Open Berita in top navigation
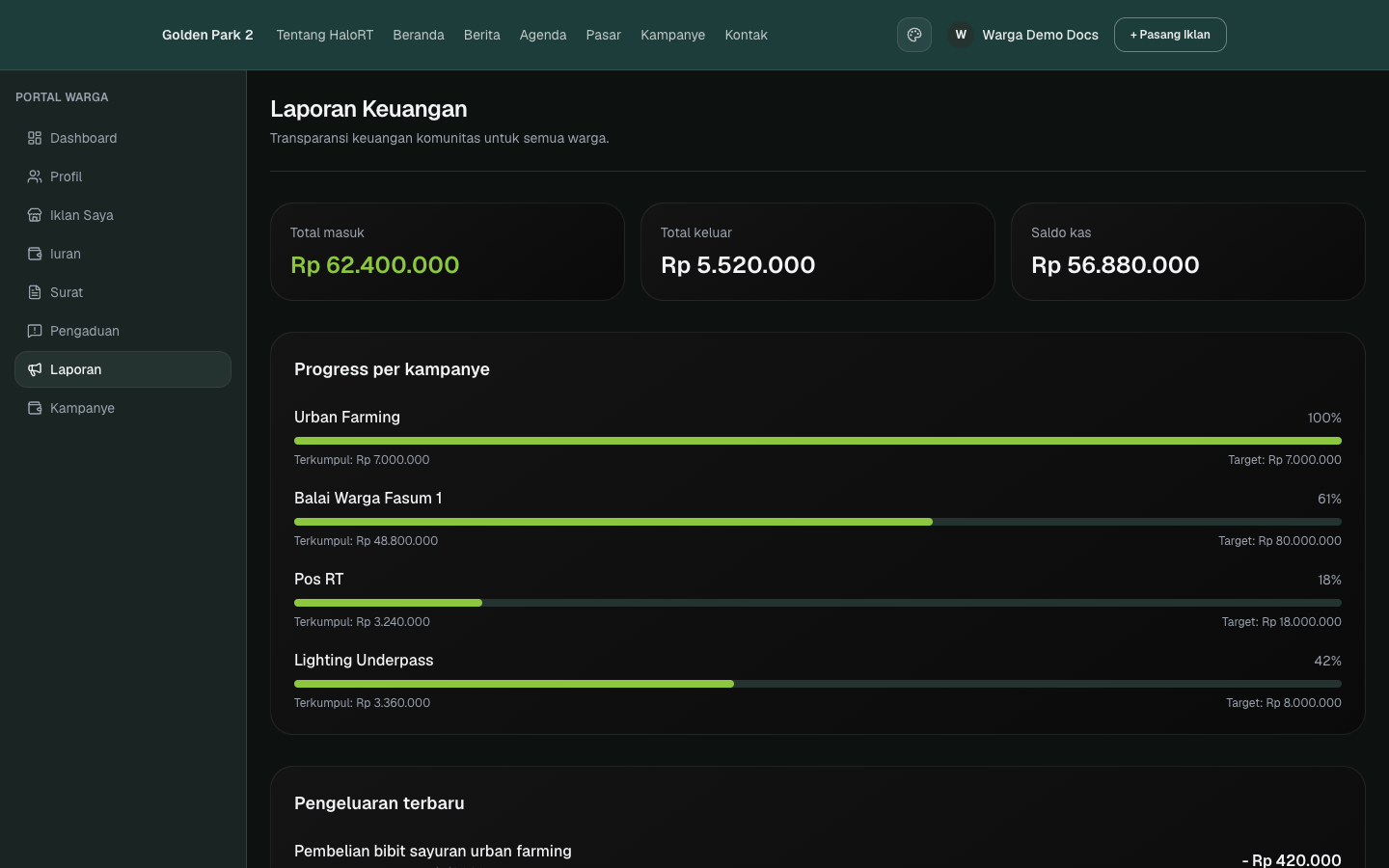Screen dimensions: 1389x868 pos(482,35)
